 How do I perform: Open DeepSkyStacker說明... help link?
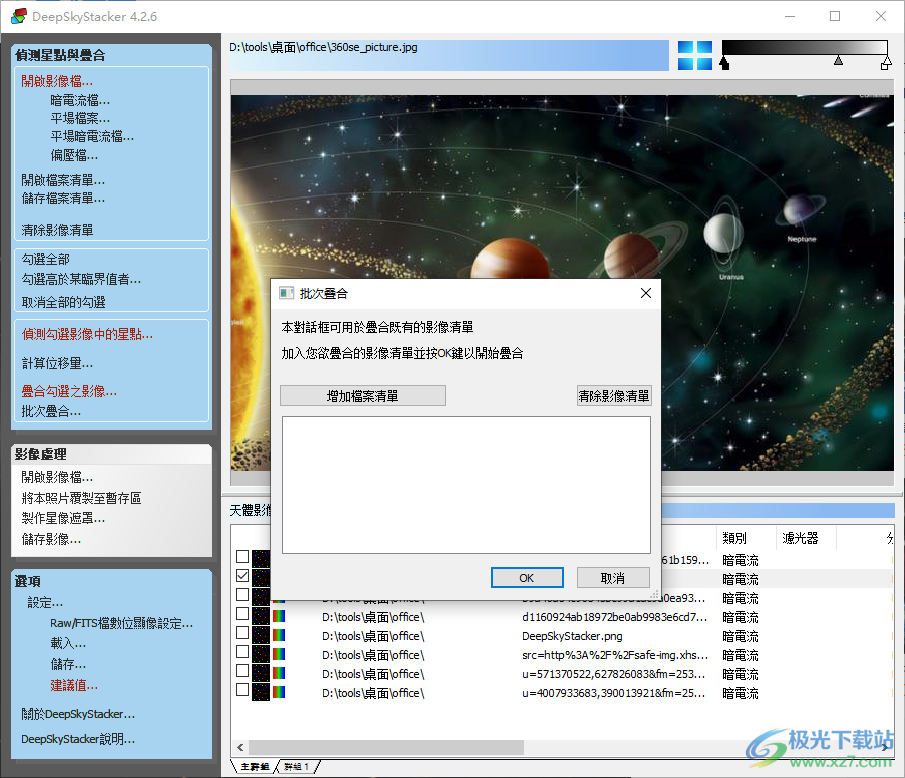[78, 739]
